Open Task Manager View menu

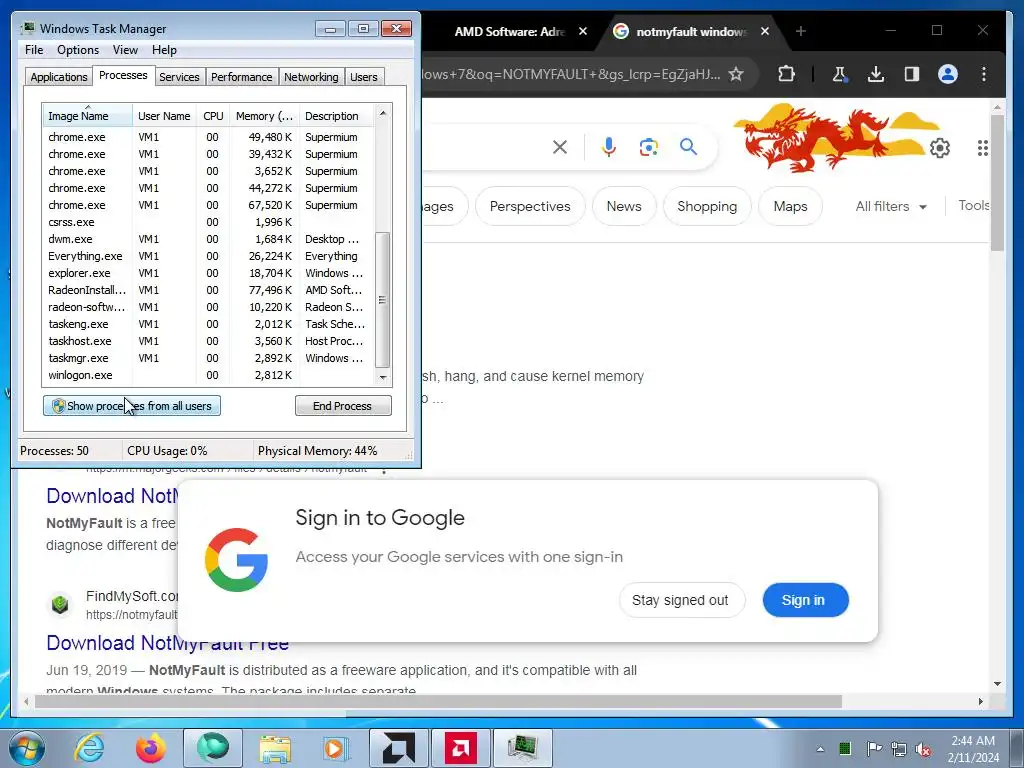[125, 50]
